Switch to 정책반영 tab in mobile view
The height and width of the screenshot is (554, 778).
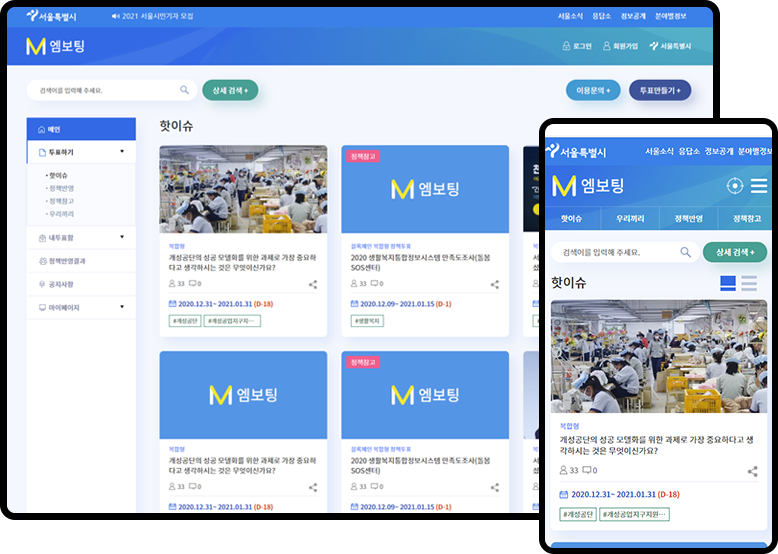tap(689, 218)
